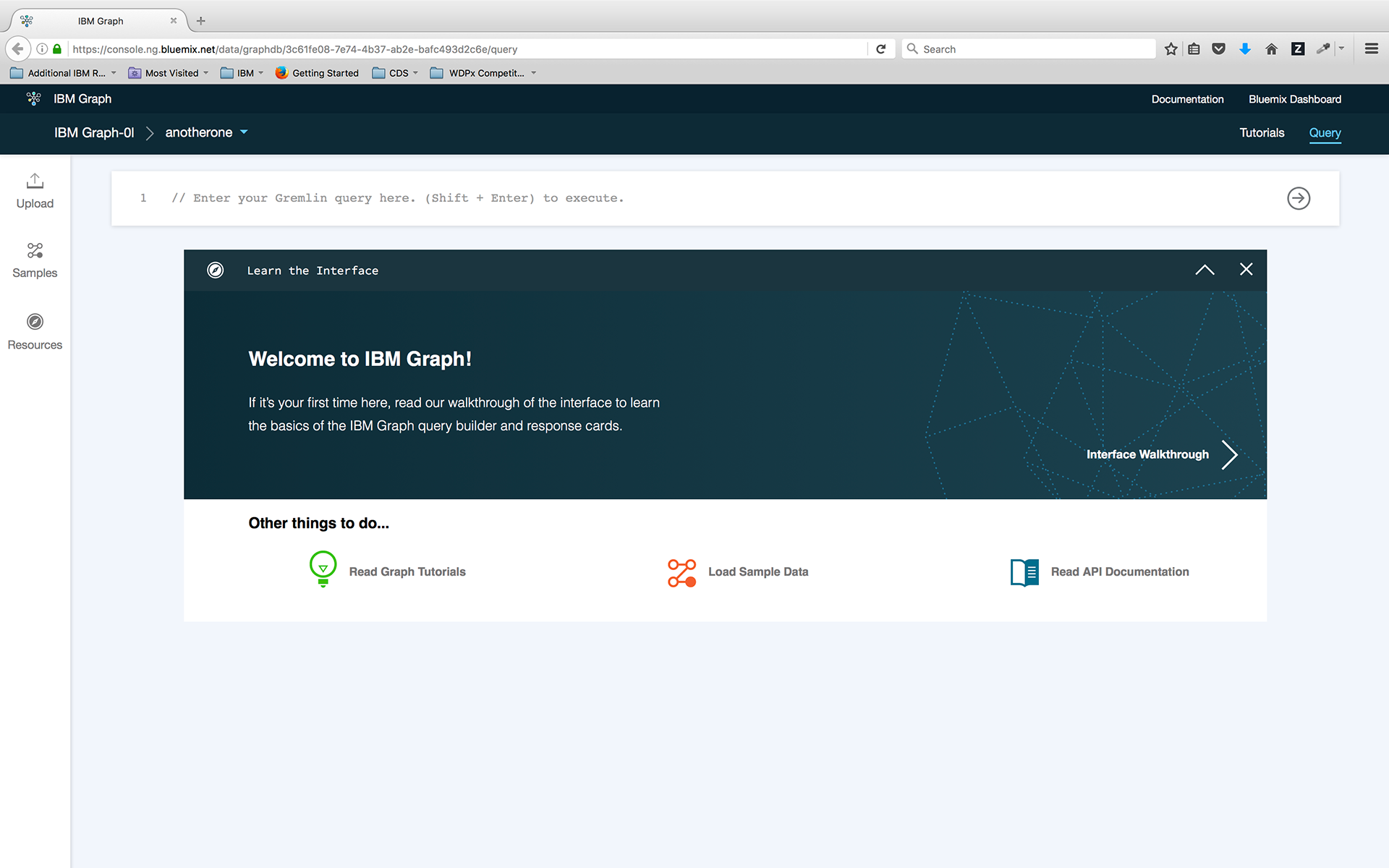Switch to the Query tab
The width and height of the screenshot is (1389, 868).
(x=1325, y=133)
